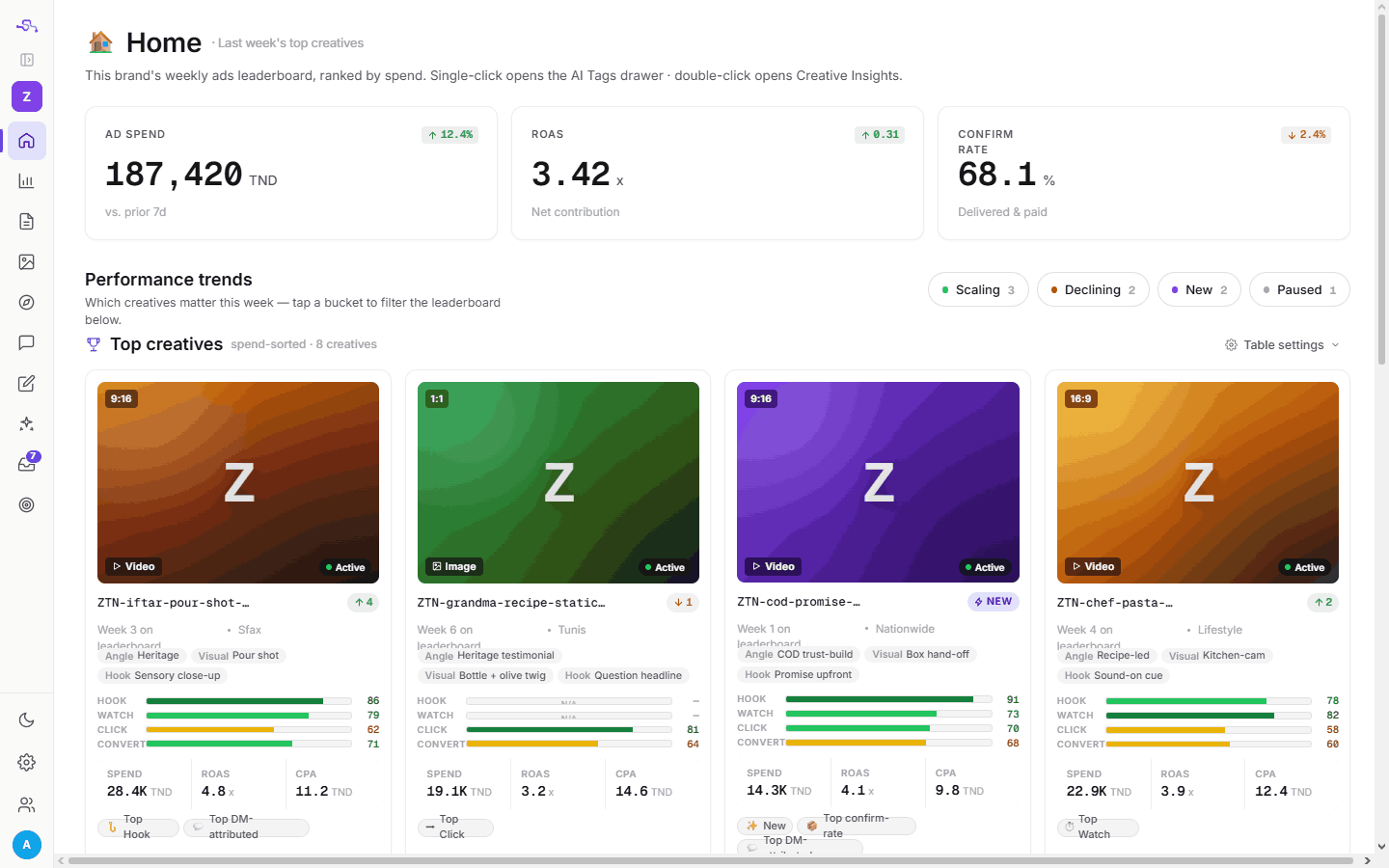This screenshot has height=868, width=1389.
Task: Click rank drop 1 badge on grandma card
Action: coord(683,603)
